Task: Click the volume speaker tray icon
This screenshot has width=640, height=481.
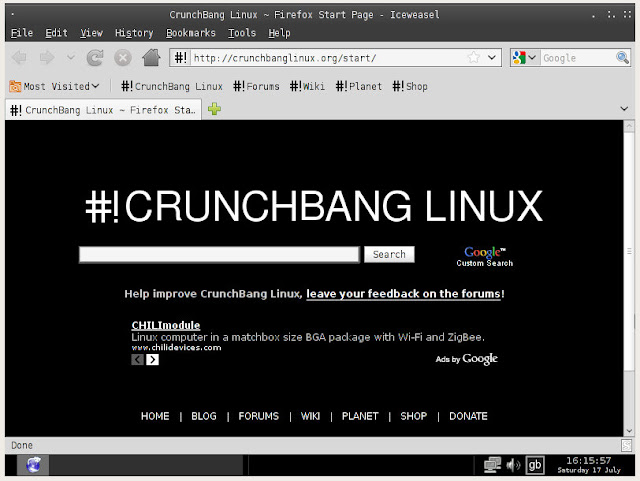Action: click(513, 465)
